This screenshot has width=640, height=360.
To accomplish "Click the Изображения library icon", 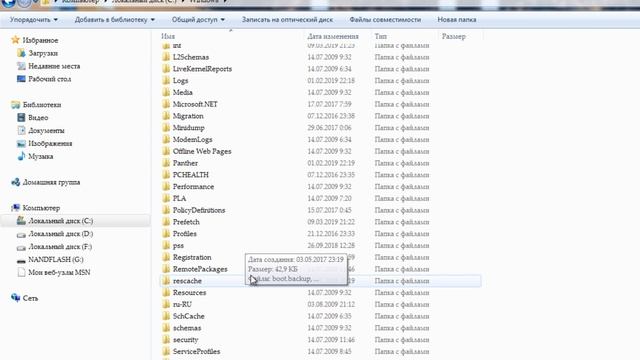I will [x=21, y=144].
